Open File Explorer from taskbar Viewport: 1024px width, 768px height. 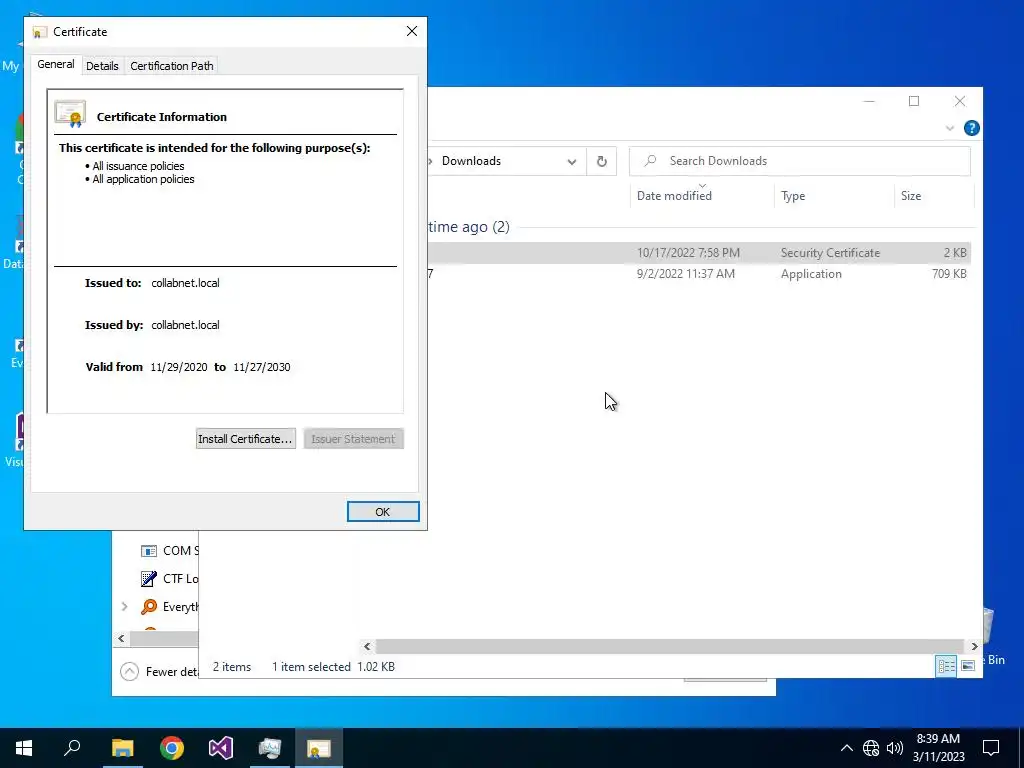122,748
